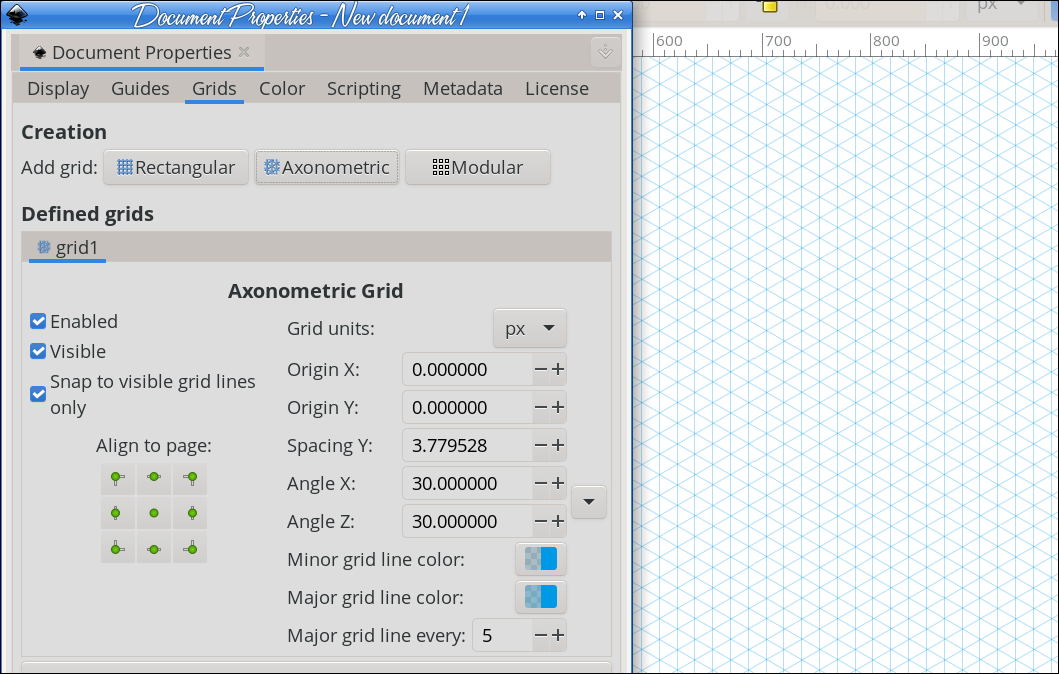1059x674 pixels.
Task: Click the Angle Z input field
Action: tap(467, 521)
